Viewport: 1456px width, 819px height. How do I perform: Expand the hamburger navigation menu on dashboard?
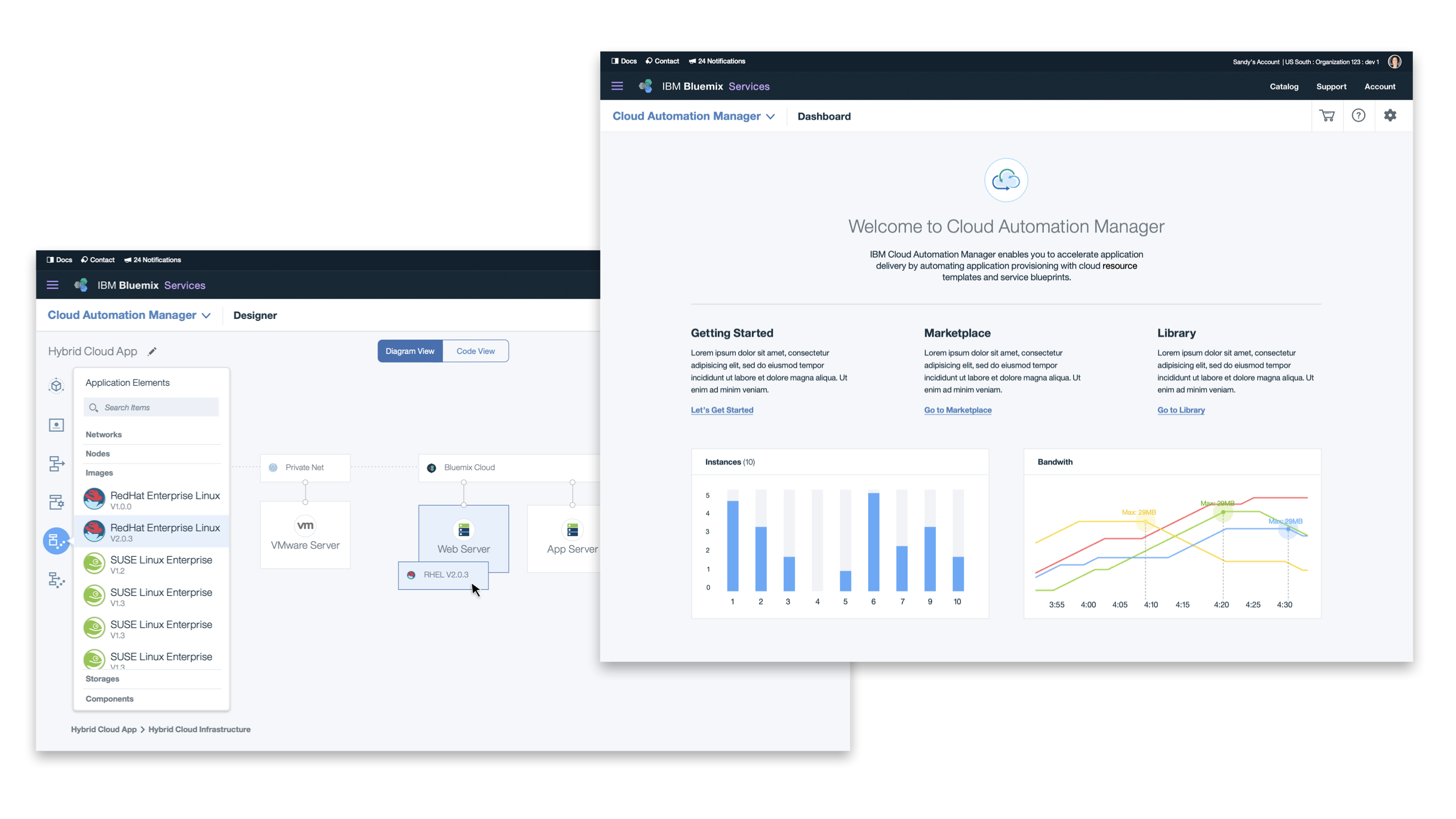617,86
